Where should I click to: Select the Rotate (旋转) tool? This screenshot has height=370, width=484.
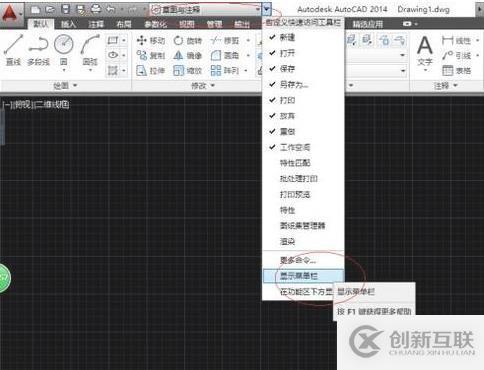tap(188, 41)
